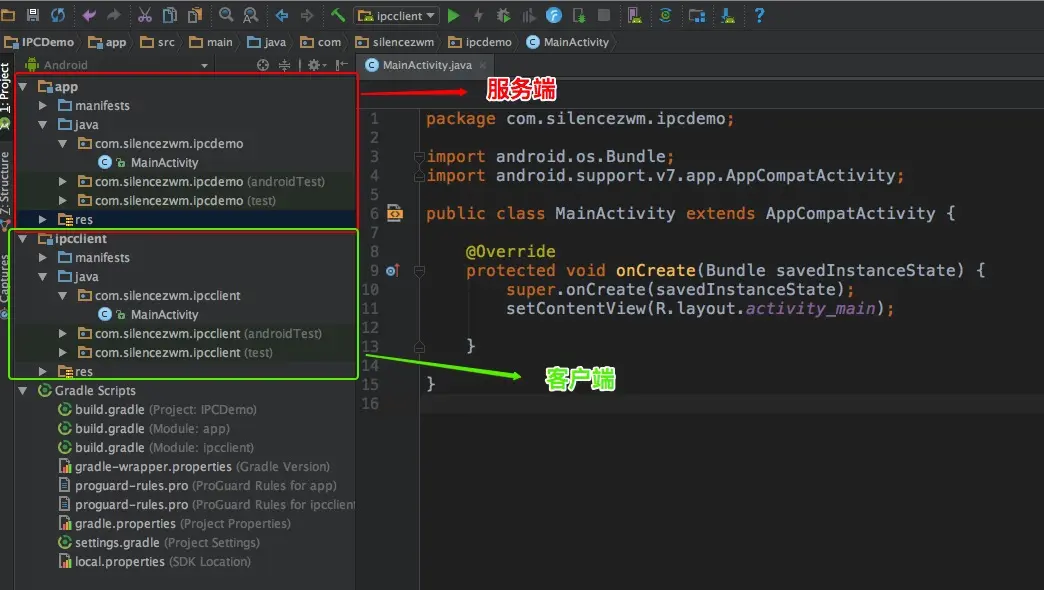The height and width of the screenshot is (590, 1044).
Task: Expand manifests under app module
Action: pyautogui.click(x=43, y=105)
